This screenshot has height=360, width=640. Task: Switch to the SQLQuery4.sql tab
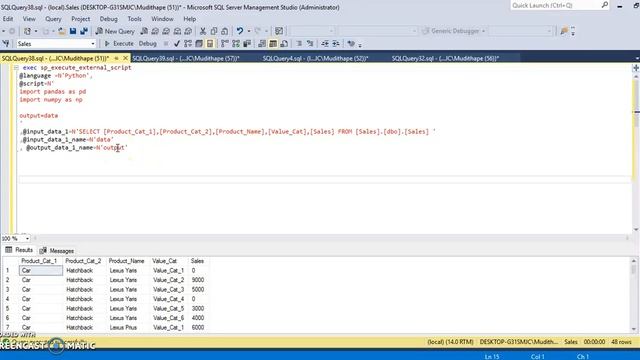(x=316, y=58)
